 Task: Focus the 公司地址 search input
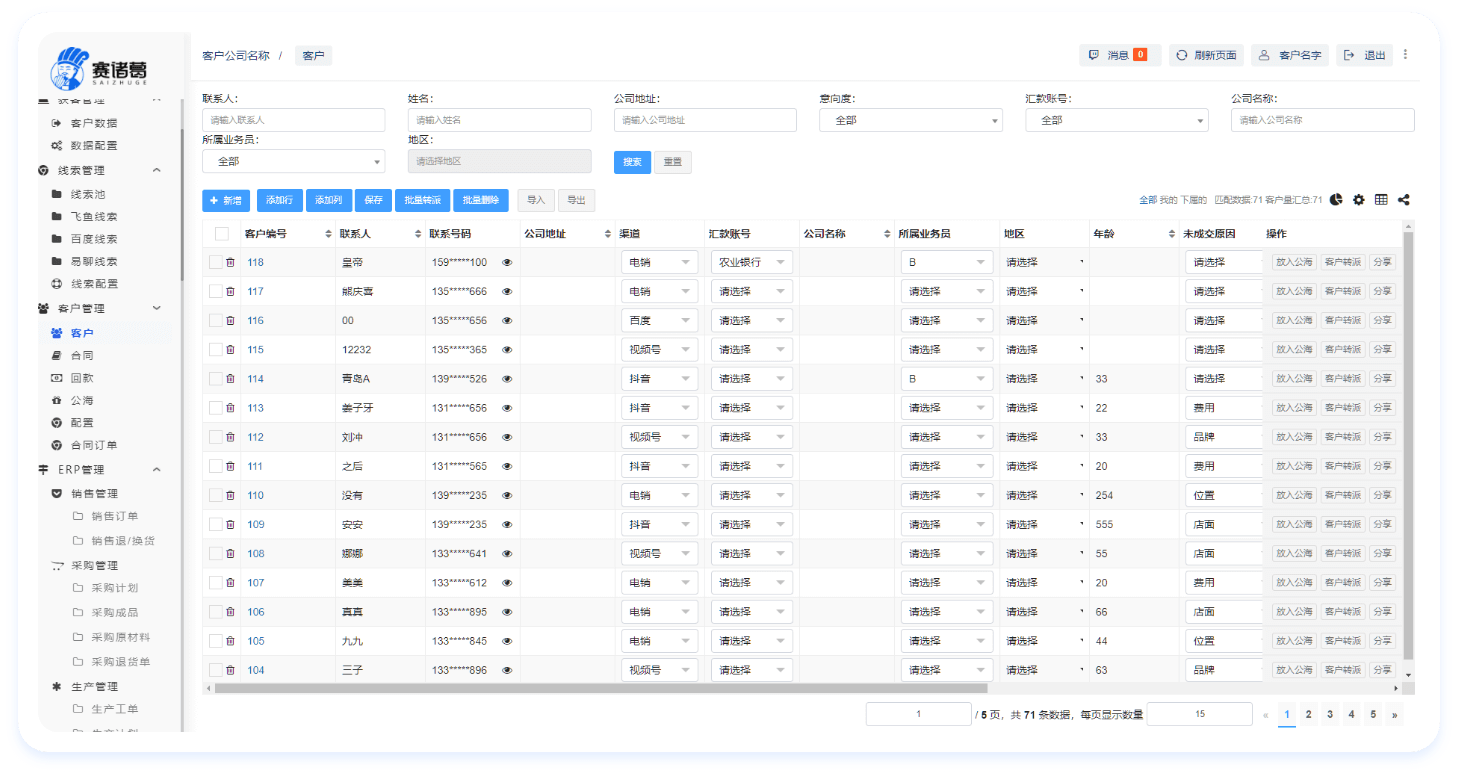point(705,120)
